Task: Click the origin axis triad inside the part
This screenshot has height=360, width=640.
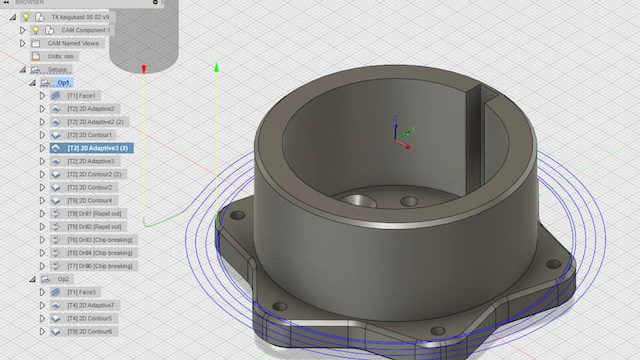Action: pos(404,134)
